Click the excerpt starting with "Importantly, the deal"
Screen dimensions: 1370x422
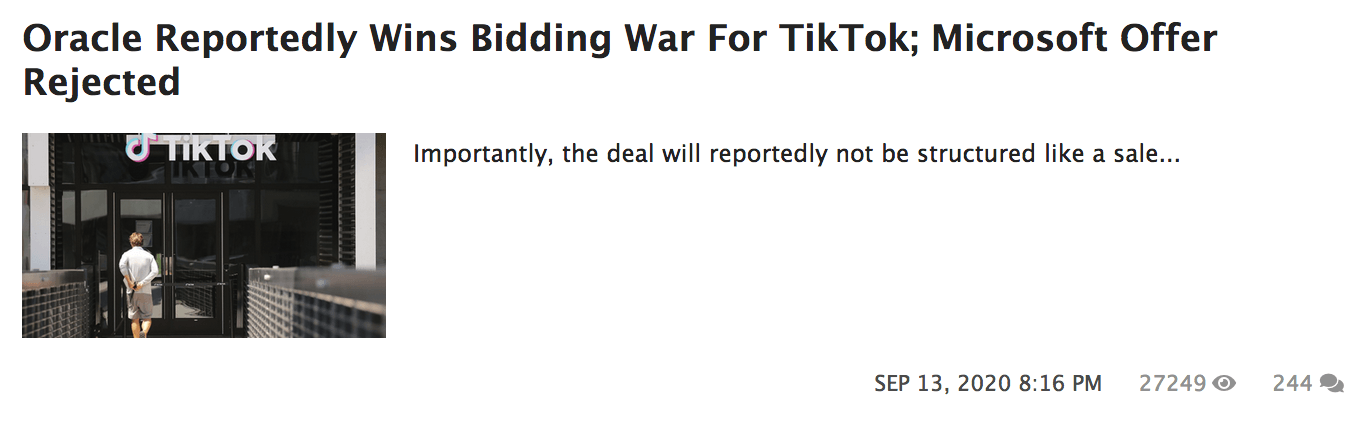(797, 155)
